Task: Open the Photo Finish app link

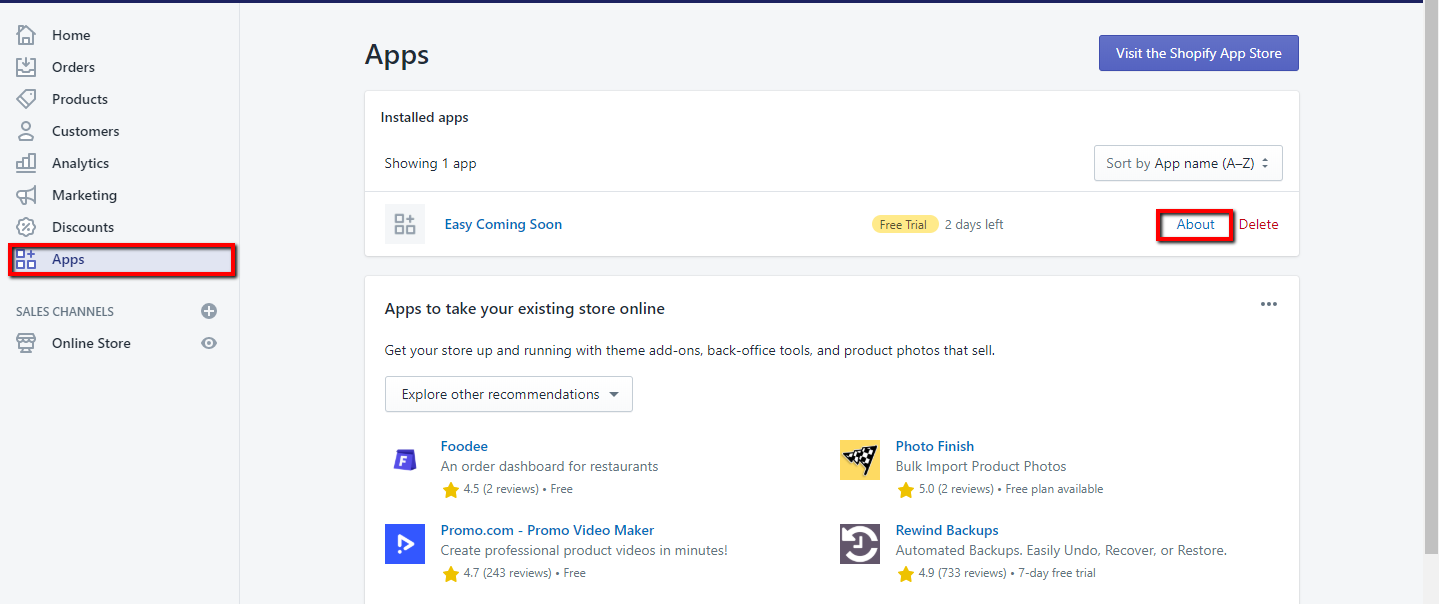Action: point(935,446)
